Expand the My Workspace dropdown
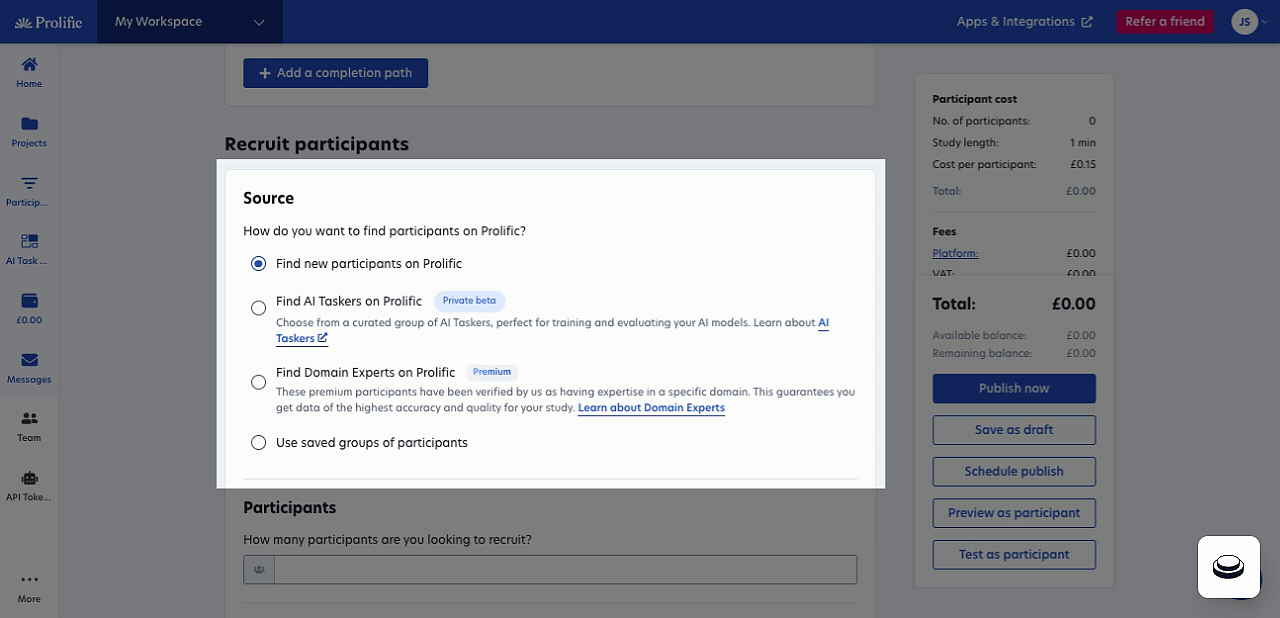Image resolution: width=1280 pixels, height=618 pixels. (x=190, y=21)
